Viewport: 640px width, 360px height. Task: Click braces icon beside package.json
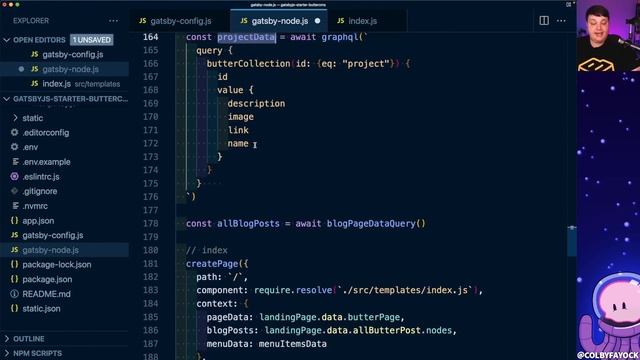point(15,279)
